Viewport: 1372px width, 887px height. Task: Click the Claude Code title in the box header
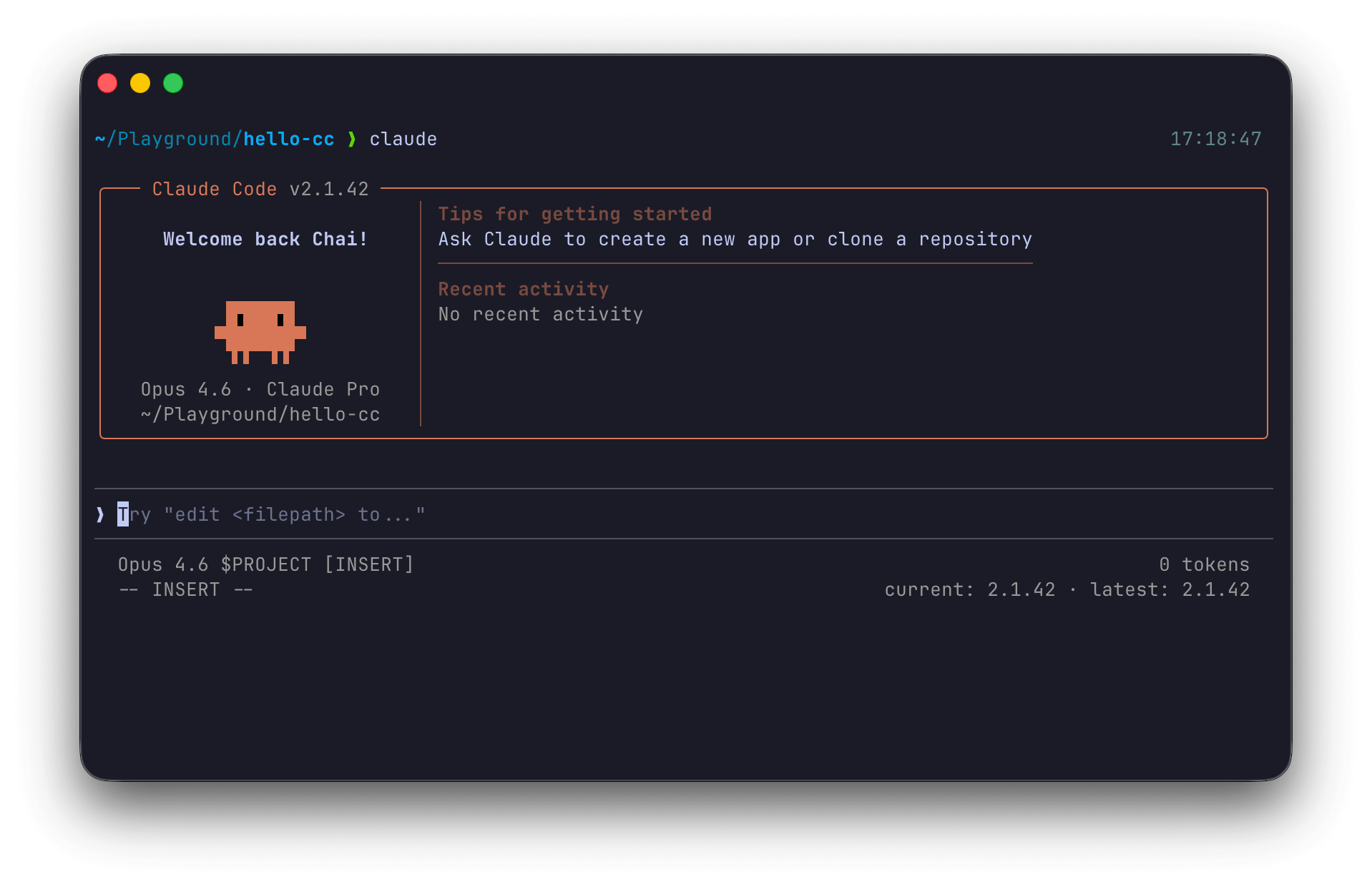[214, 189]
